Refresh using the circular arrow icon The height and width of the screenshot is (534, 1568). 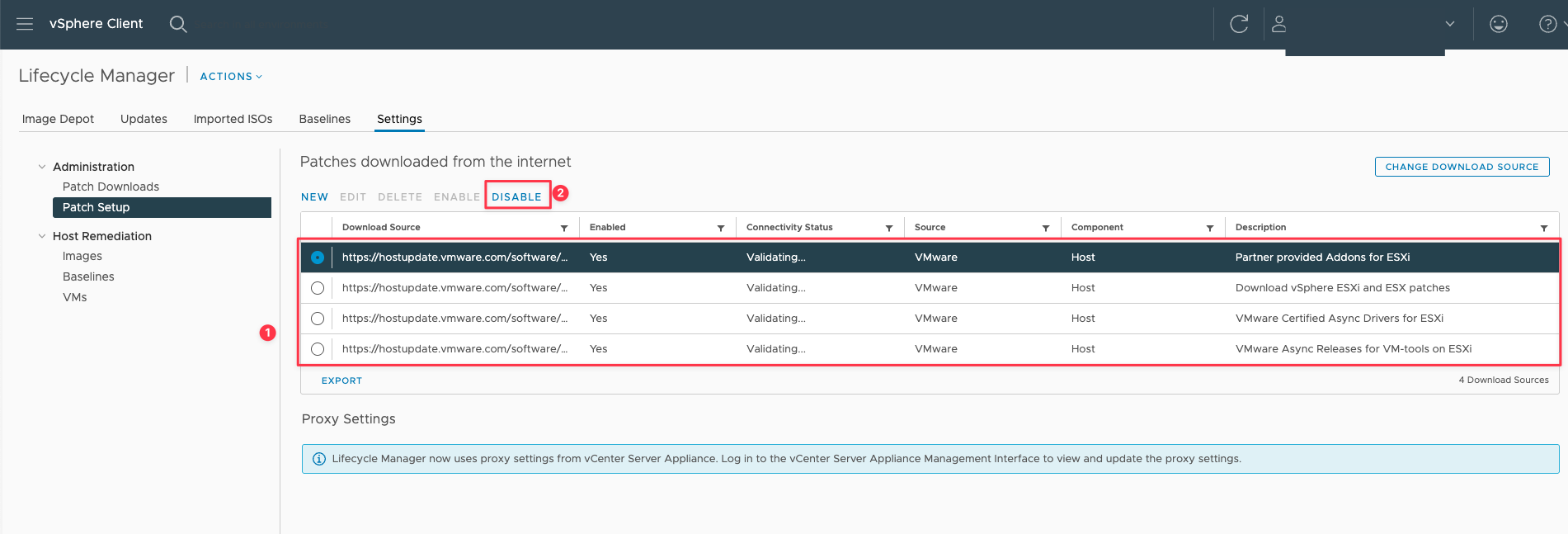[x=1239, y=24]
